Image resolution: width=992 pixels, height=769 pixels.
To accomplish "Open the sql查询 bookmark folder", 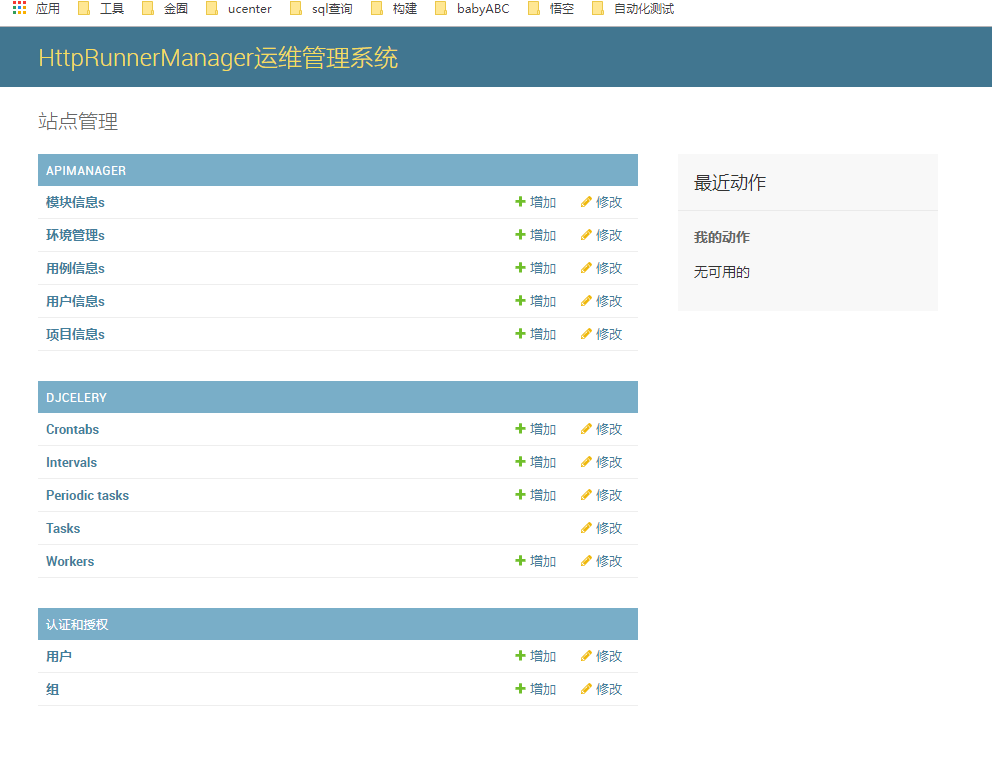I will [321, 9].
